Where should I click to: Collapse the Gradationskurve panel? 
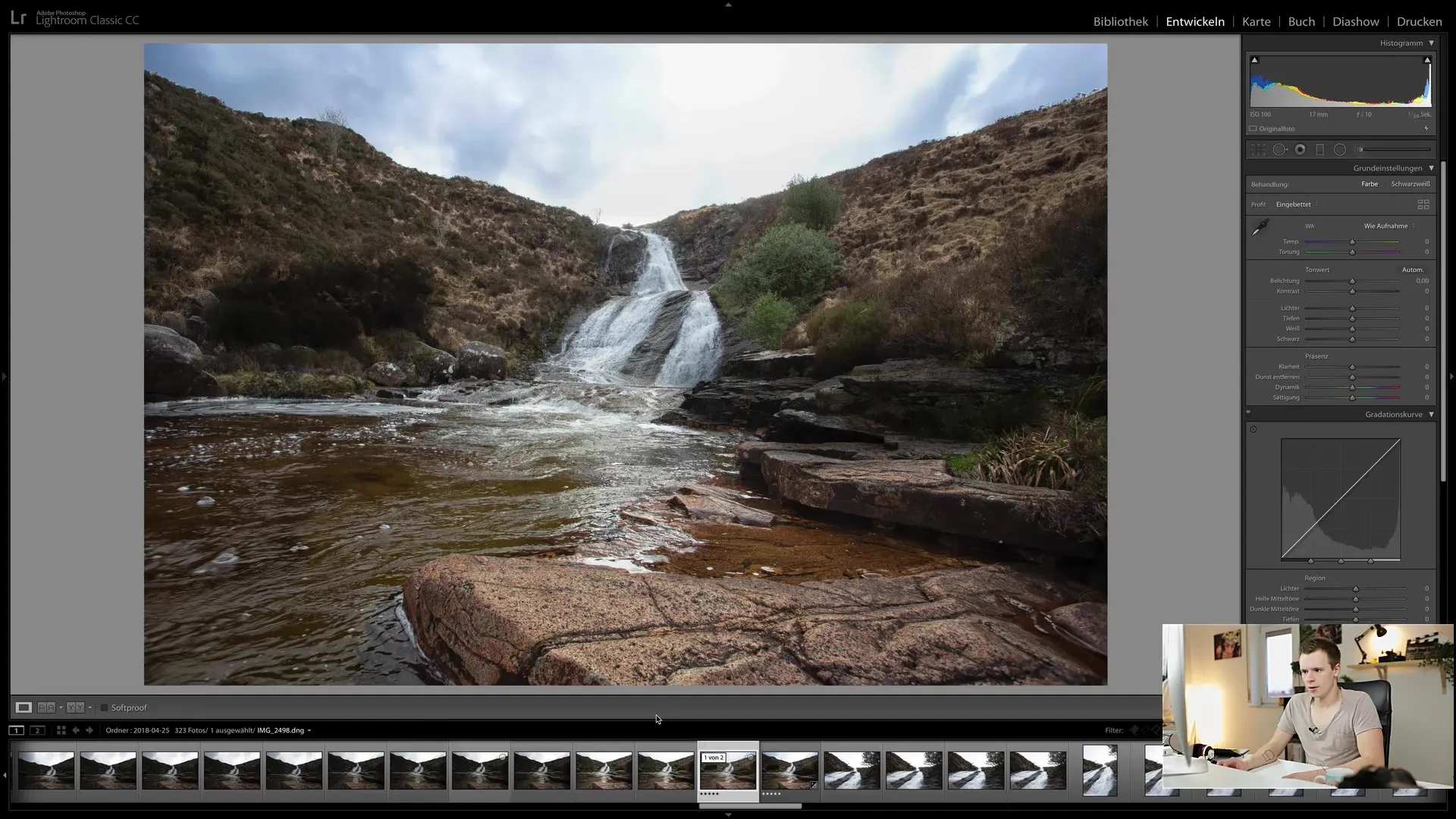click(x=1432, y=415)
